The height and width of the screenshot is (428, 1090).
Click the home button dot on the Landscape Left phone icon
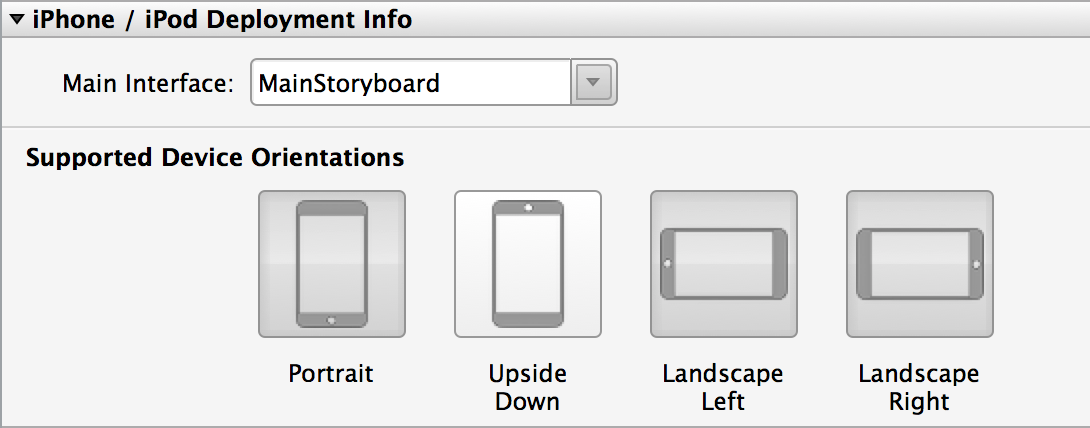tap(667, 264)
